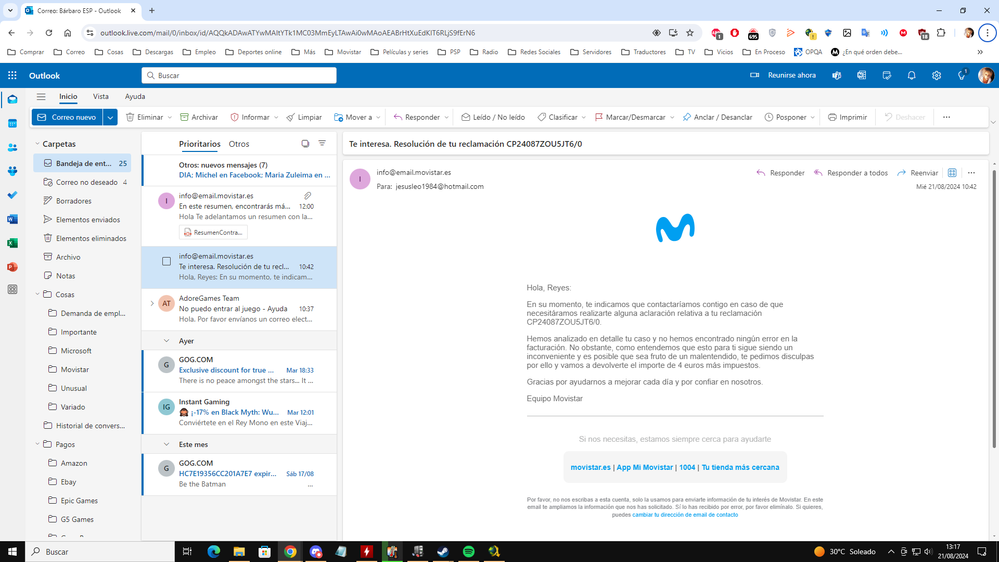Open the GOG.COM Exclusive discount email
Screen dimensions: 999x562
(x=240, y=370)
